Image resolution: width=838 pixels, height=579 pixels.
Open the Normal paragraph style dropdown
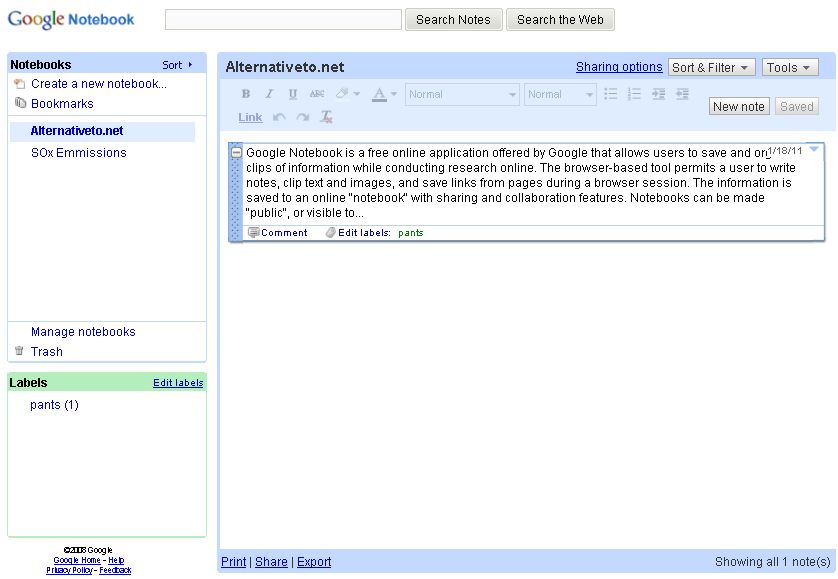461,94
